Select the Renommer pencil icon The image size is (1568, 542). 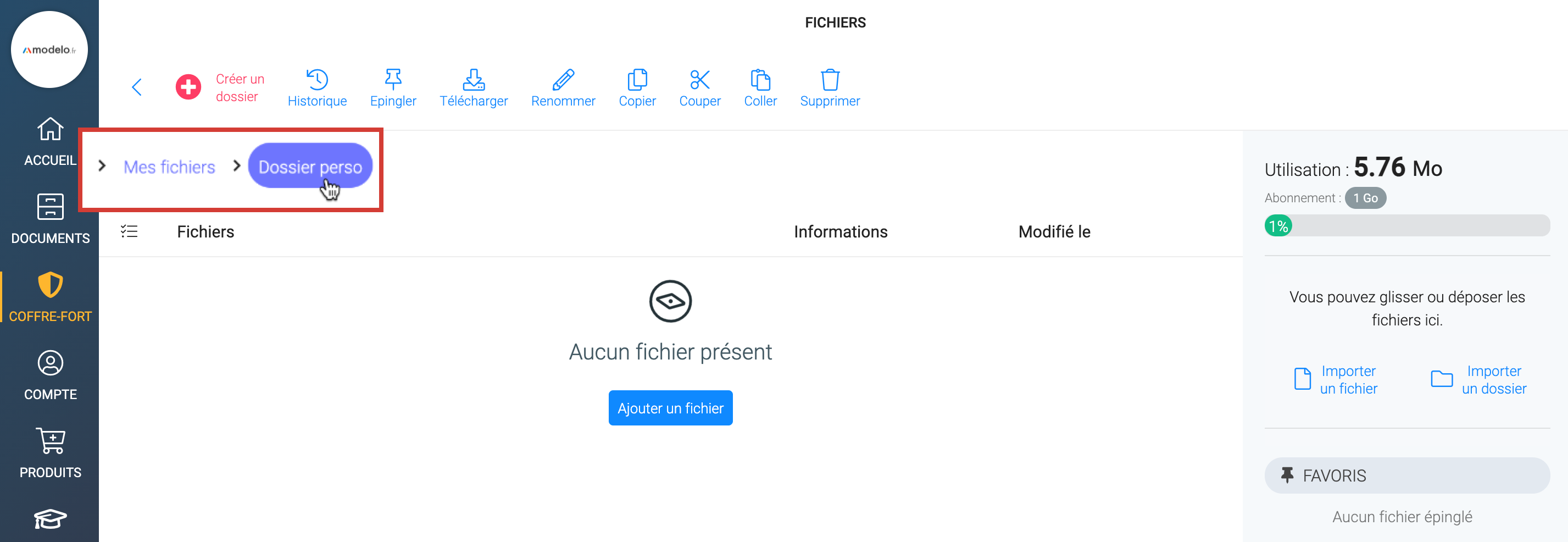click(x=563, y=80)
